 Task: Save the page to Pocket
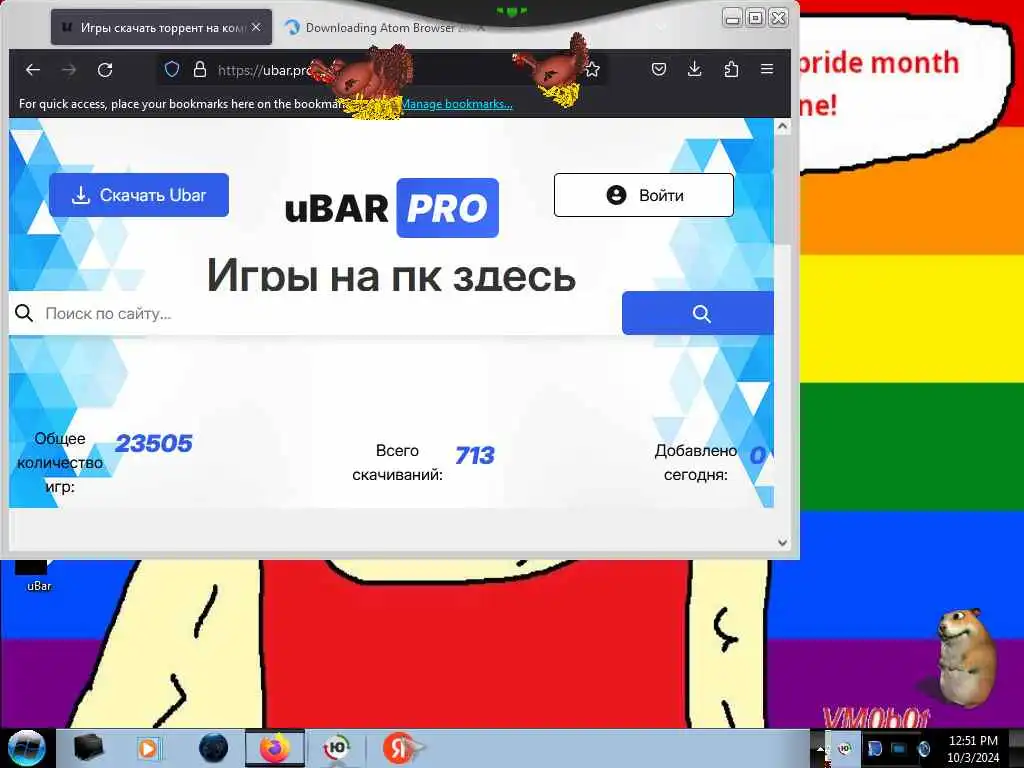coord(659,69)
